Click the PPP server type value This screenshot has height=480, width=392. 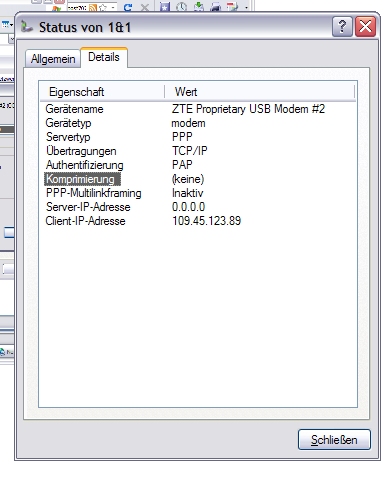(182, 137)
